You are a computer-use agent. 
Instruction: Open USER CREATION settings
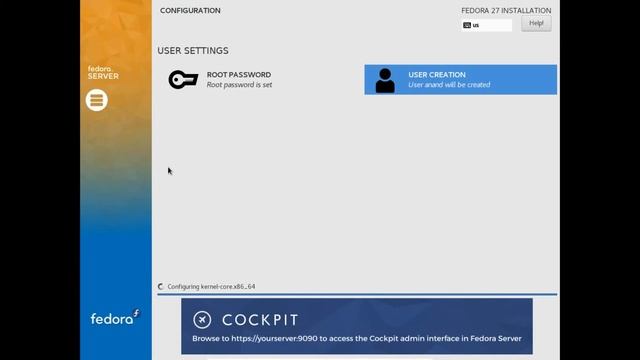click(460, 80)
